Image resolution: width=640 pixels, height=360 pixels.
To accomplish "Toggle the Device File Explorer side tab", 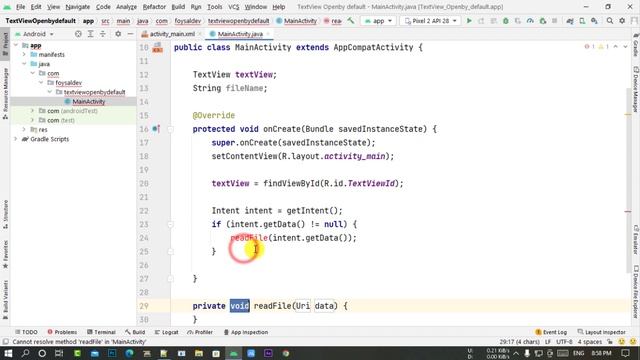I will point(636,292).
